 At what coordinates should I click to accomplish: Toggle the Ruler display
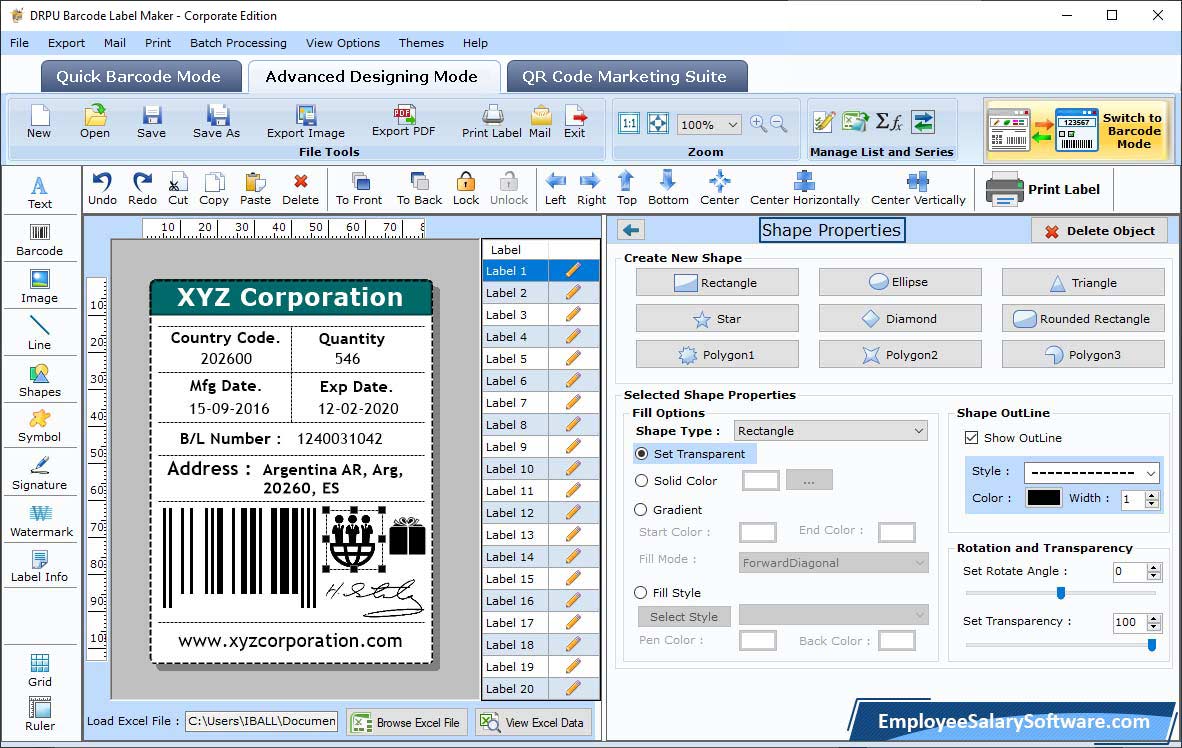click(x=39, y=714)
